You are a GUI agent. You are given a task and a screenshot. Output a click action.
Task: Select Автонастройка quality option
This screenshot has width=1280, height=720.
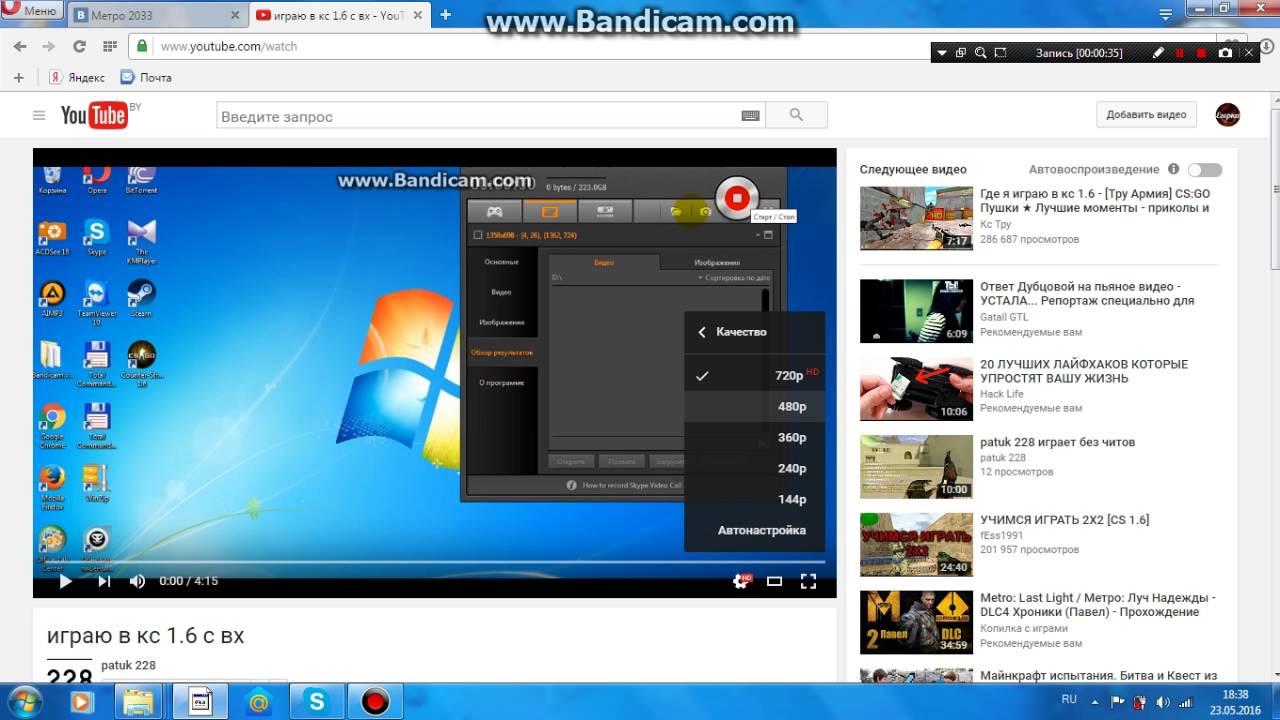click(x=755, y=530)
